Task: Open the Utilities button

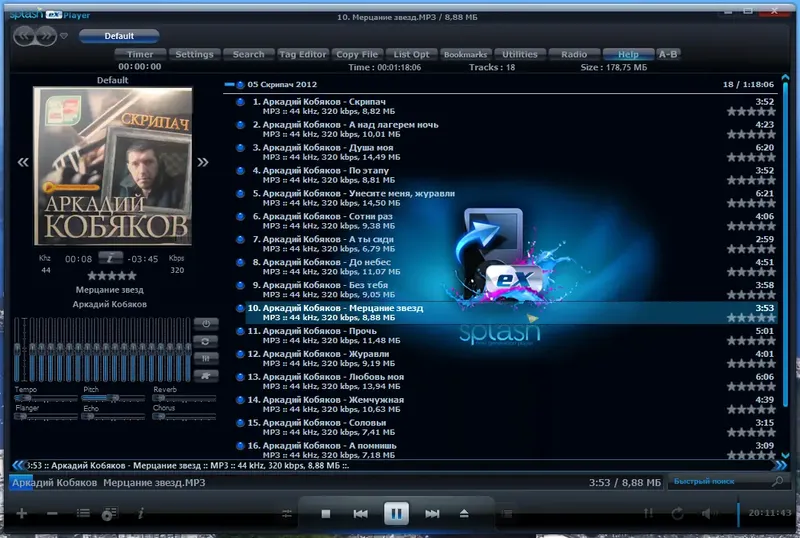Action: pyautogui.click(x=520, y=54)
